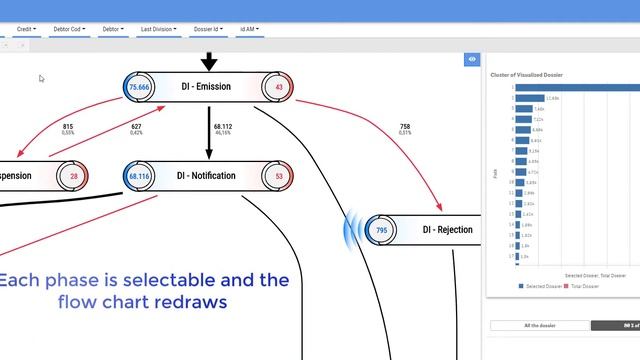The height and width of the screenshot is (360, 640).
Task: Open the Debtor Cod filter dropdown
Action: click(69, 29)
